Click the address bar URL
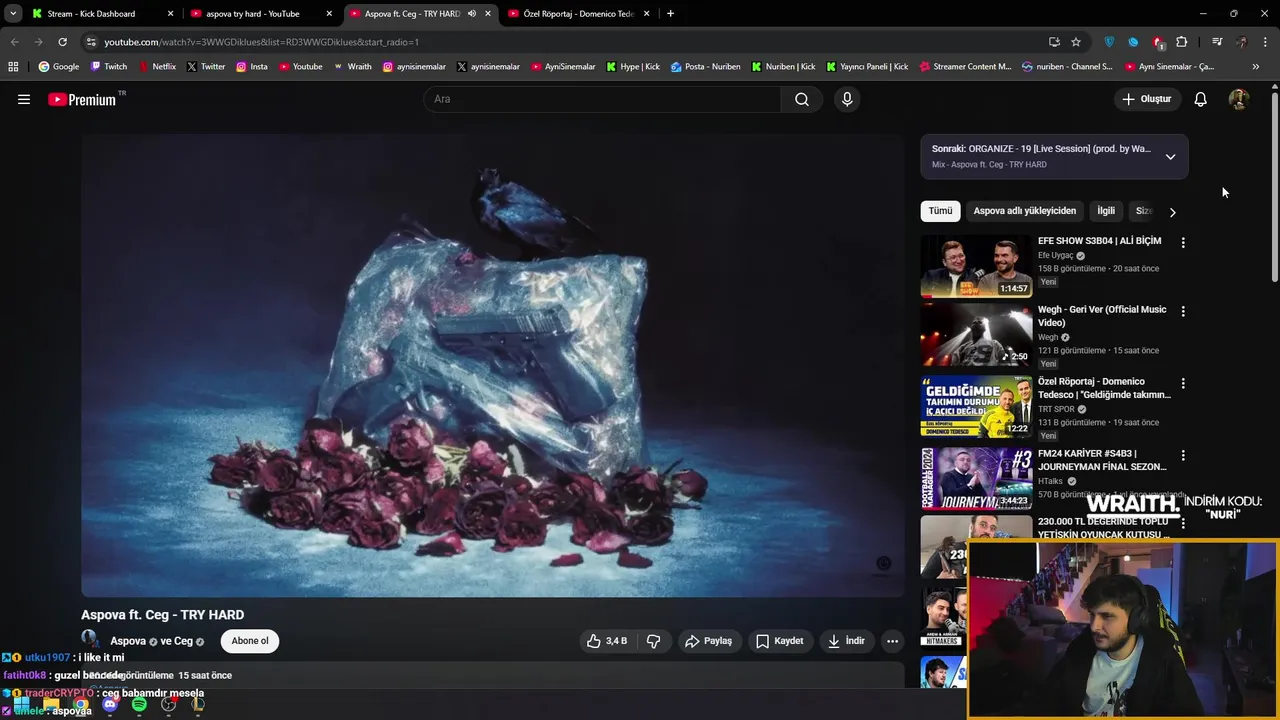 tap(261, 42)
